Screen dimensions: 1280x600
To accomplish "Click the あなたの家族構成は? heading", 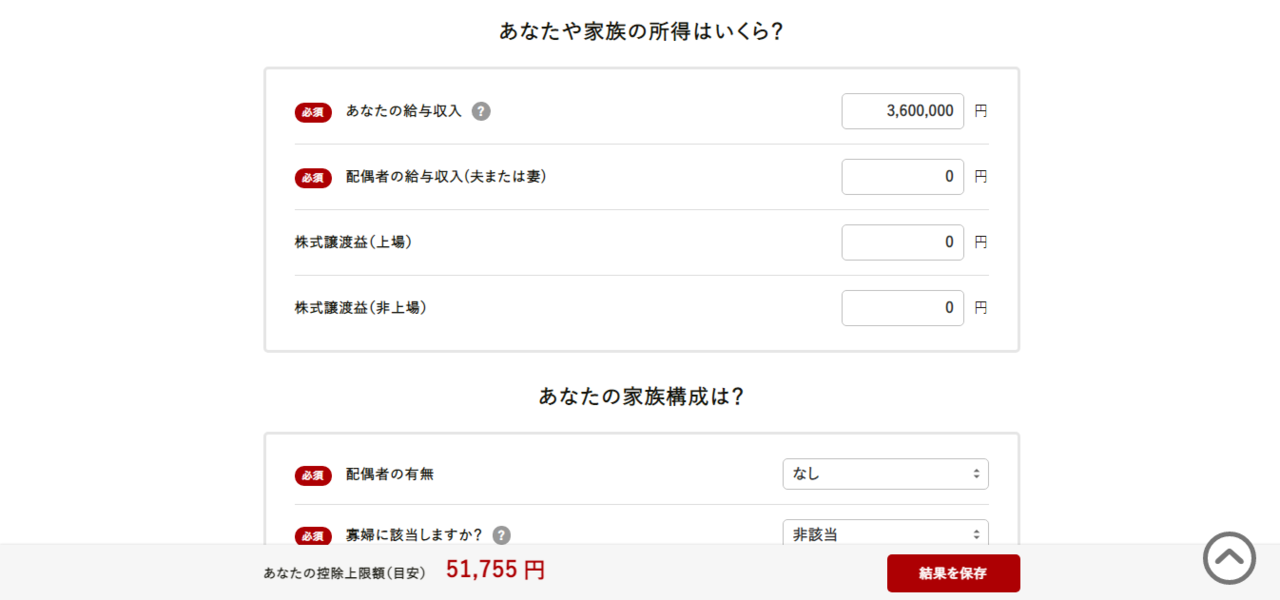I will point(641,396).
